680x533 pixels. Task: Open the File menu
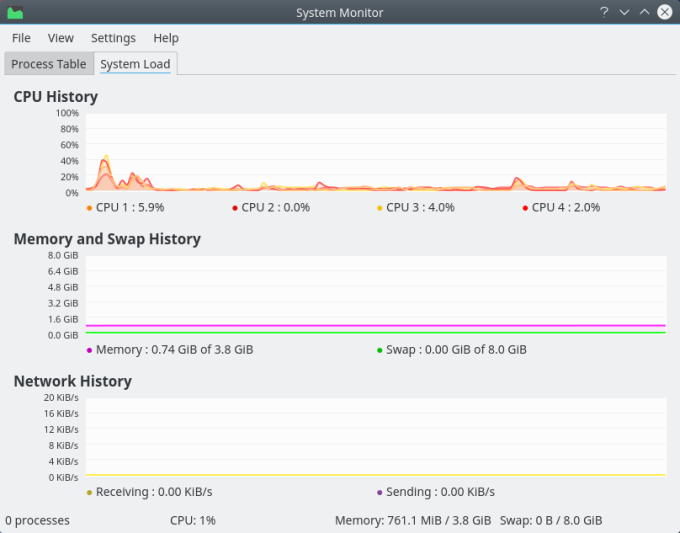tap(21, 38)
